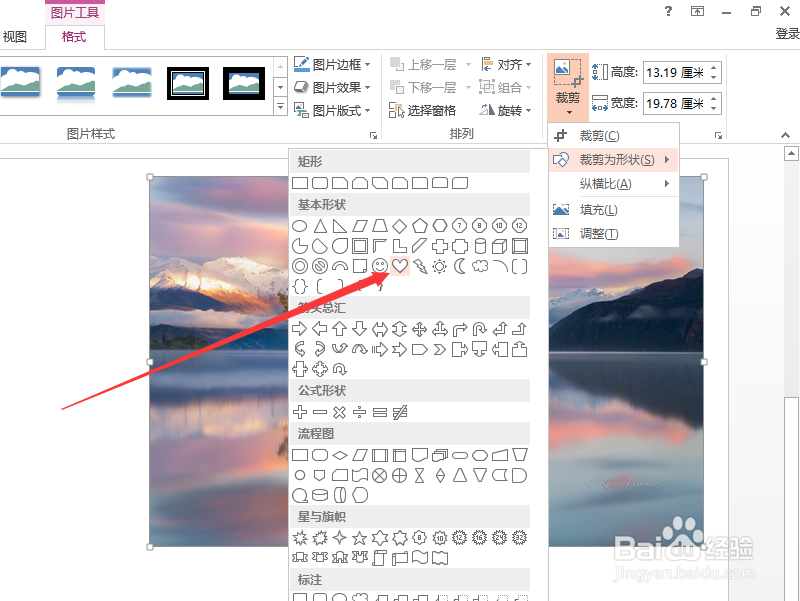Select the cloud shape
The height and width of the screenshot is (601, 800).
[x=480, y=266]
